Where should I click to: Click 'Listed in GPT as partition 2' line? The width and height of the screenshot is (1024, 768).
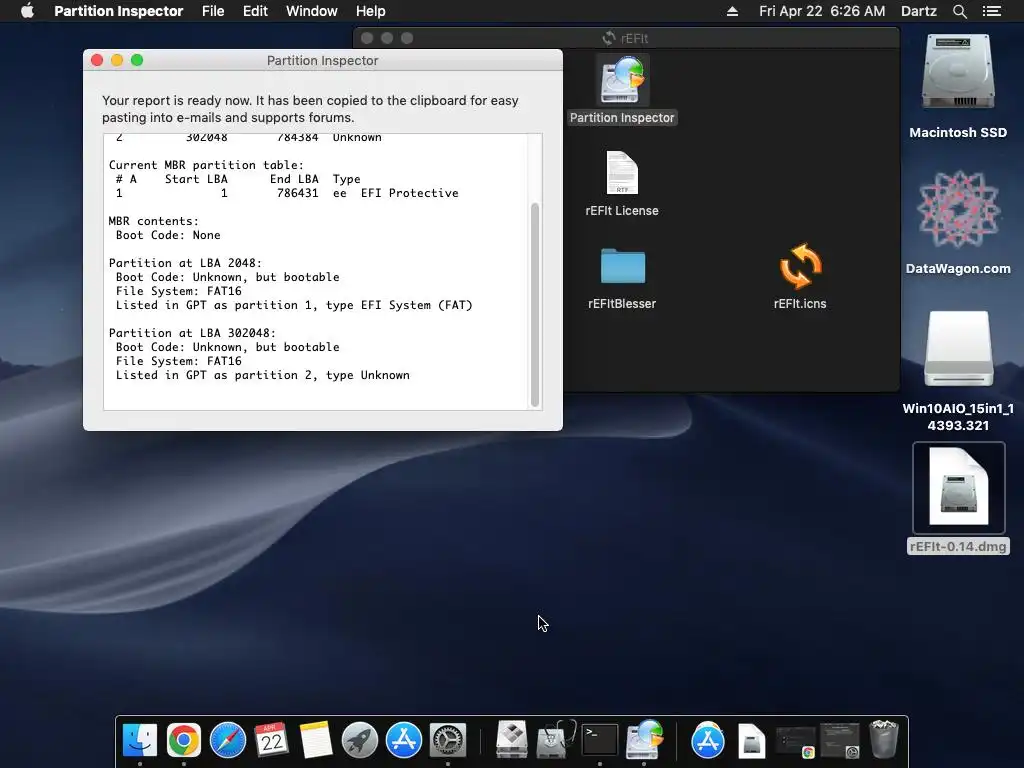[x=263, y=375]
